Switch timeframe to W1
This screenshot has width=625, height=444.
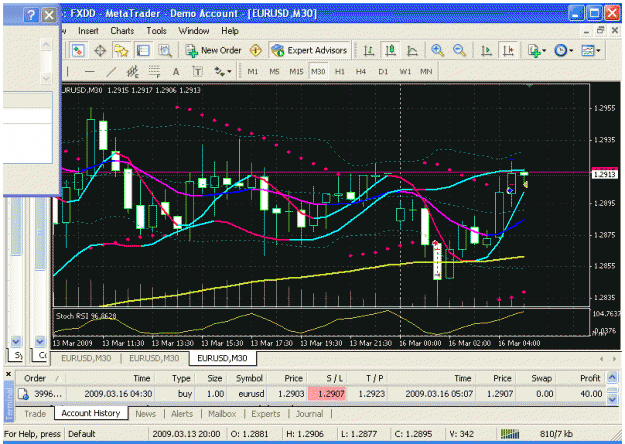(x=405, y=72)
